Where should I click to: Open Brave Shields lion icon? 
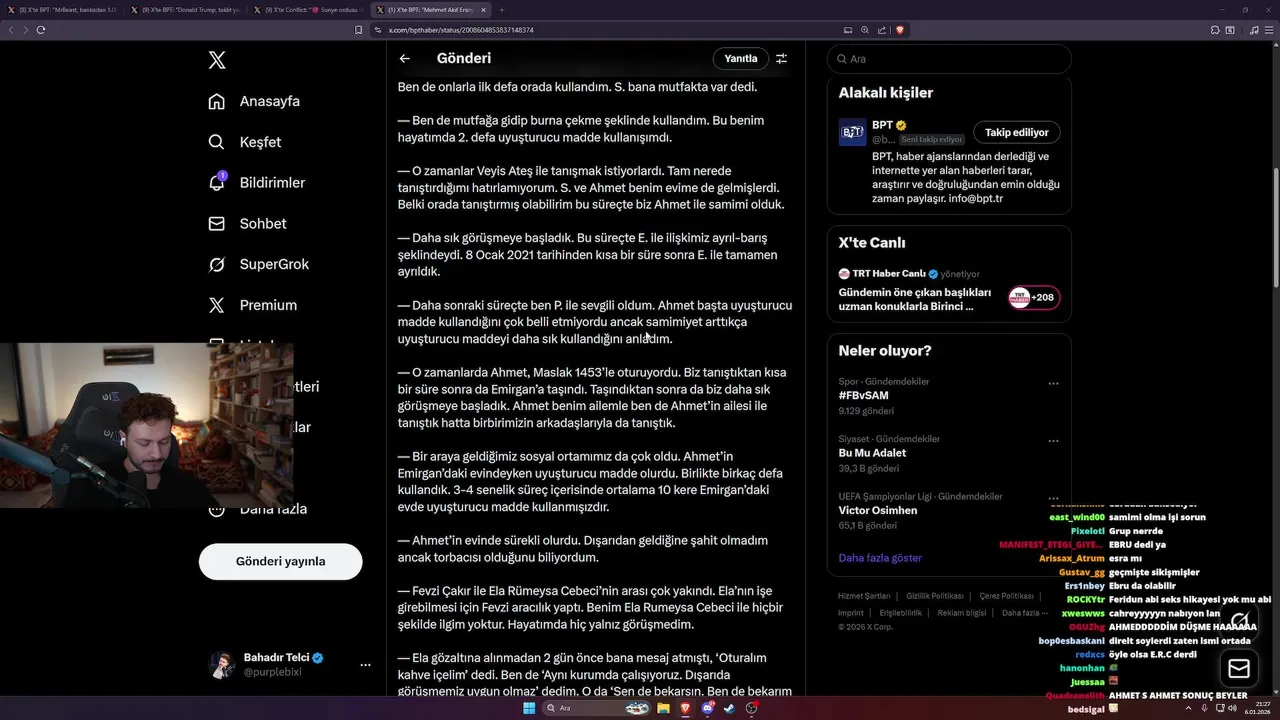[900, 30]
